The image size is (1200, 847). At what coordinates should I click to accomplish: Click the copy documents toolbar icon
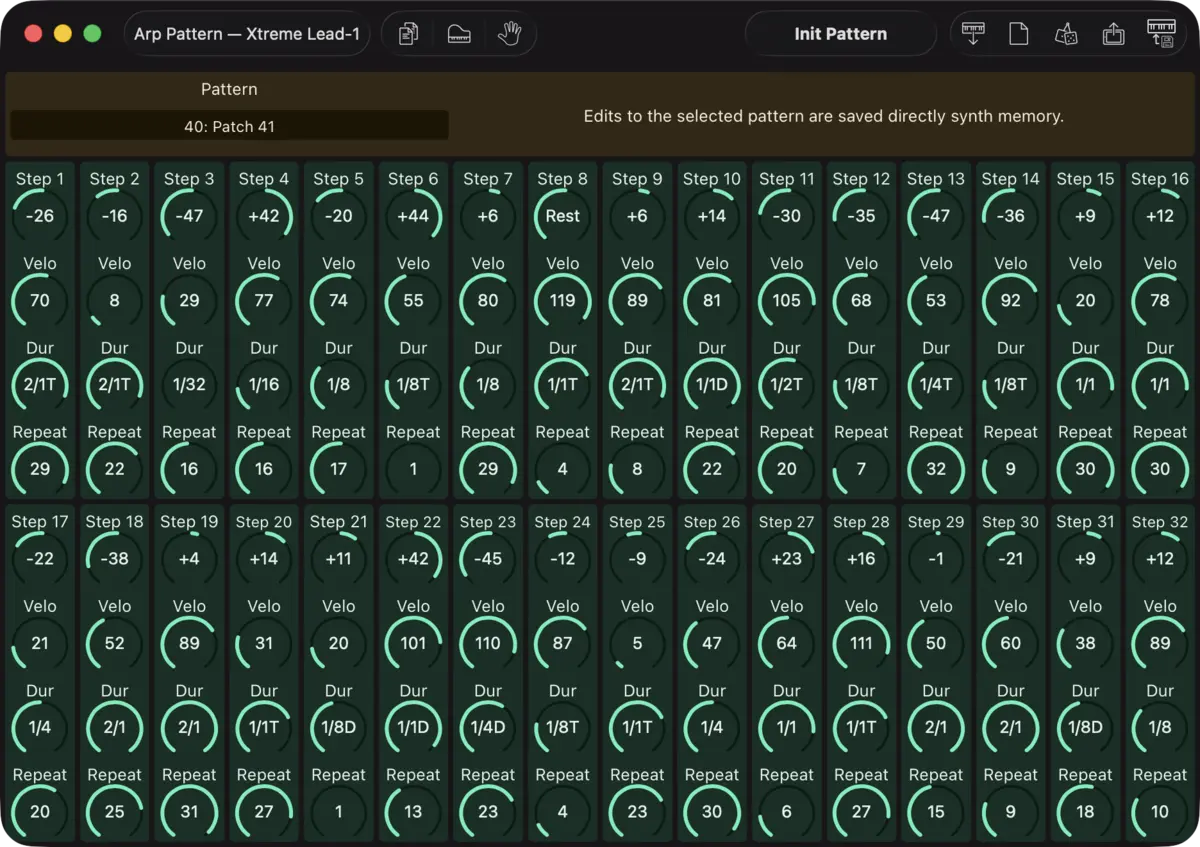[x=408, y=34]
